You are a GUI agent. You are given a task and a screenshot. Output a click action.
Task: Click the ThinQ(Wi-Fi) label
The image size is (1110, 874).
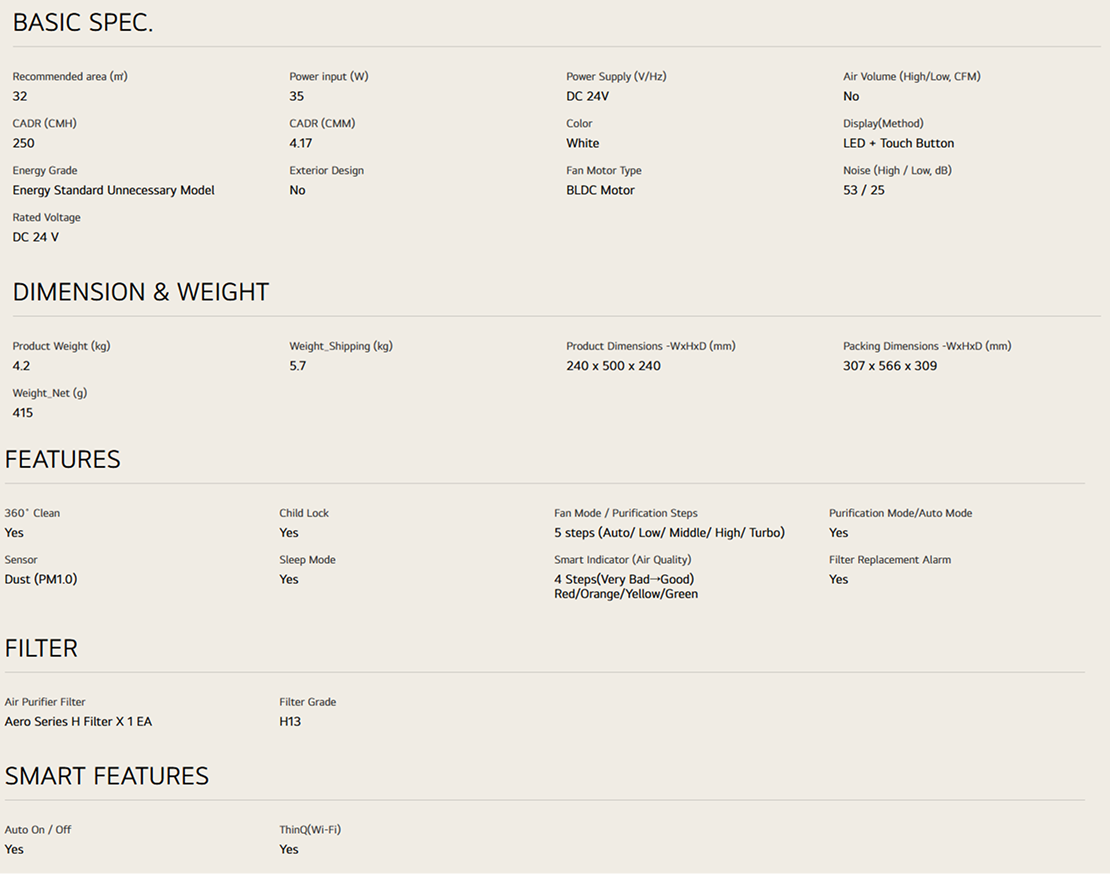pos(310,830)
